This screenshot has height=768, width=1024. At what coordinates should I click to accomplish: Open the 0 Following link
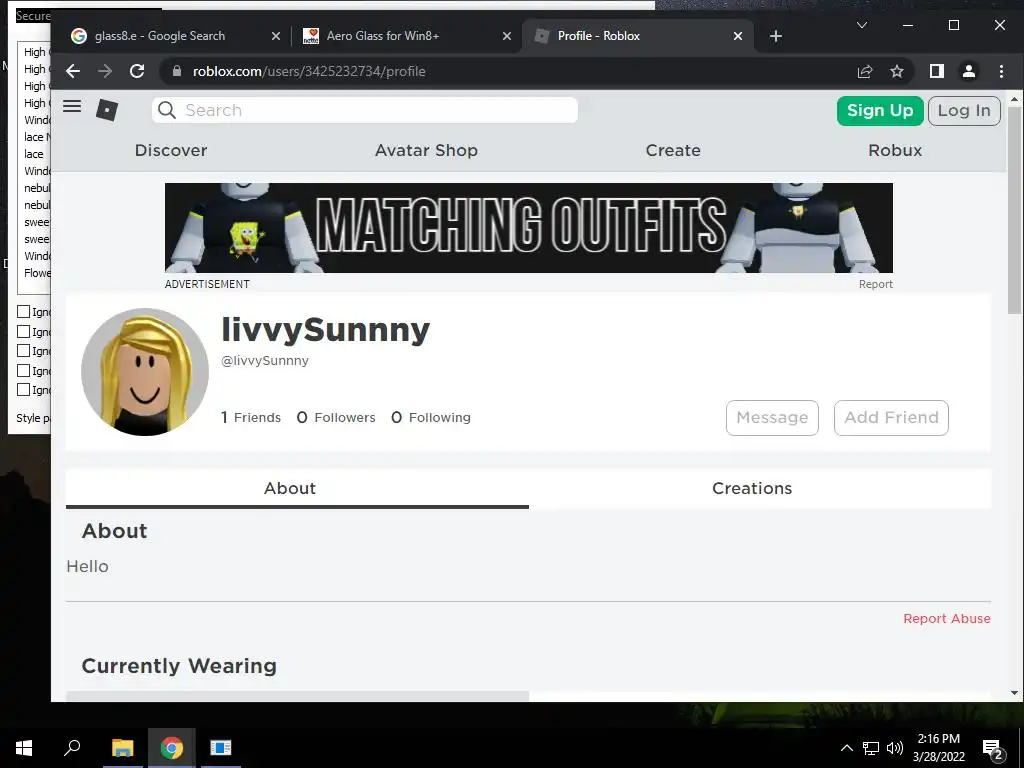pyautogui.click(x=430, y=417)
